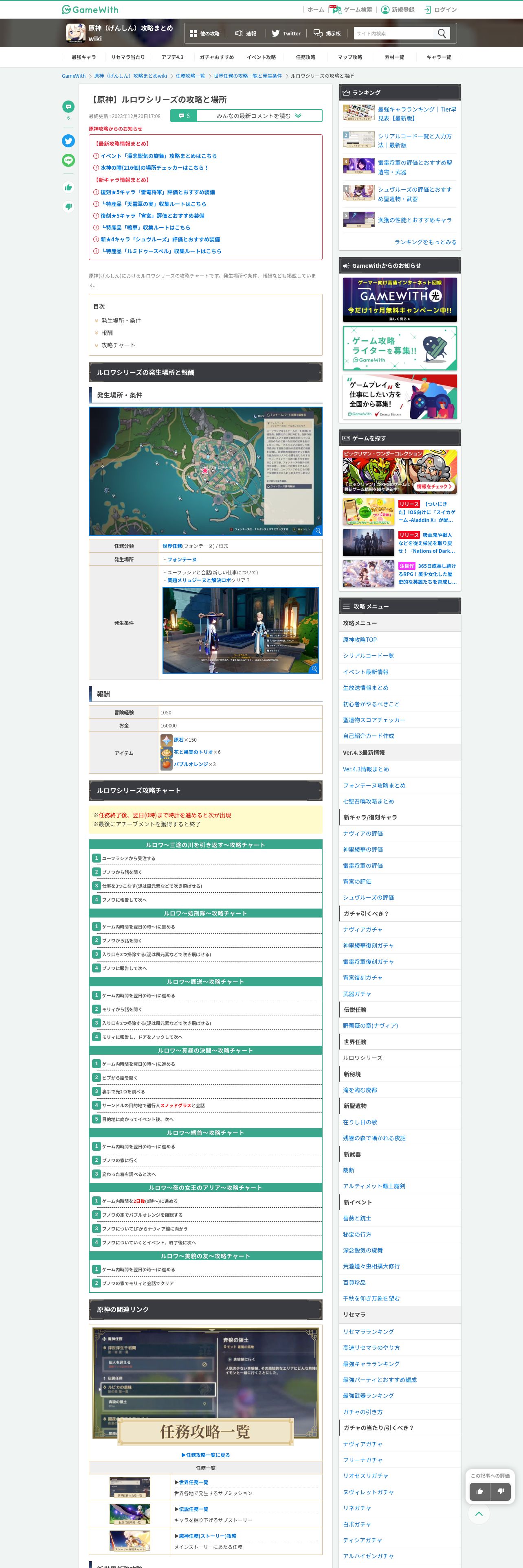Open 花と果実のトリオ item link
The height and width of the screenshot is (1568, 523).
coord(193,752)
